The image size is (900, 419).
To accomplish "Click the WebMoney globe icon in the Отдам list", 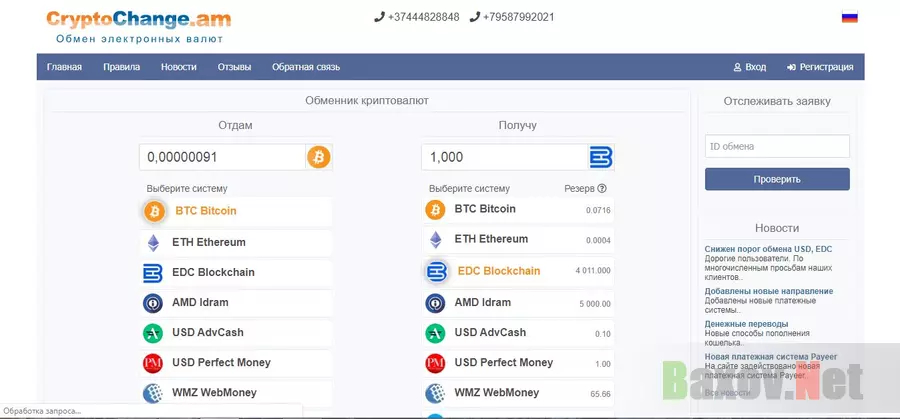I will pyautogui.click(x=153, y=393).
